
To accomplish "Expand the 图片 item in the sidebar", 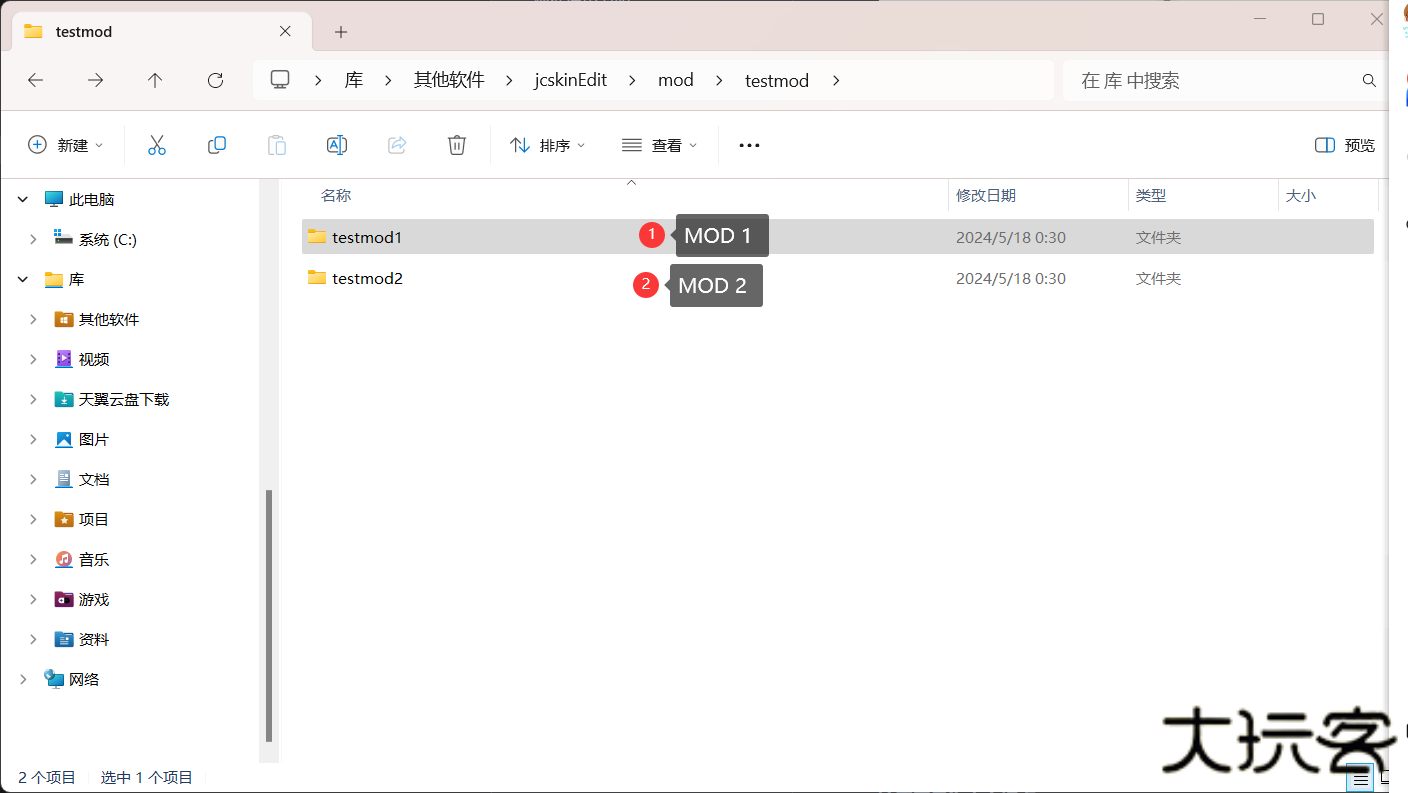I will point(33,439).
